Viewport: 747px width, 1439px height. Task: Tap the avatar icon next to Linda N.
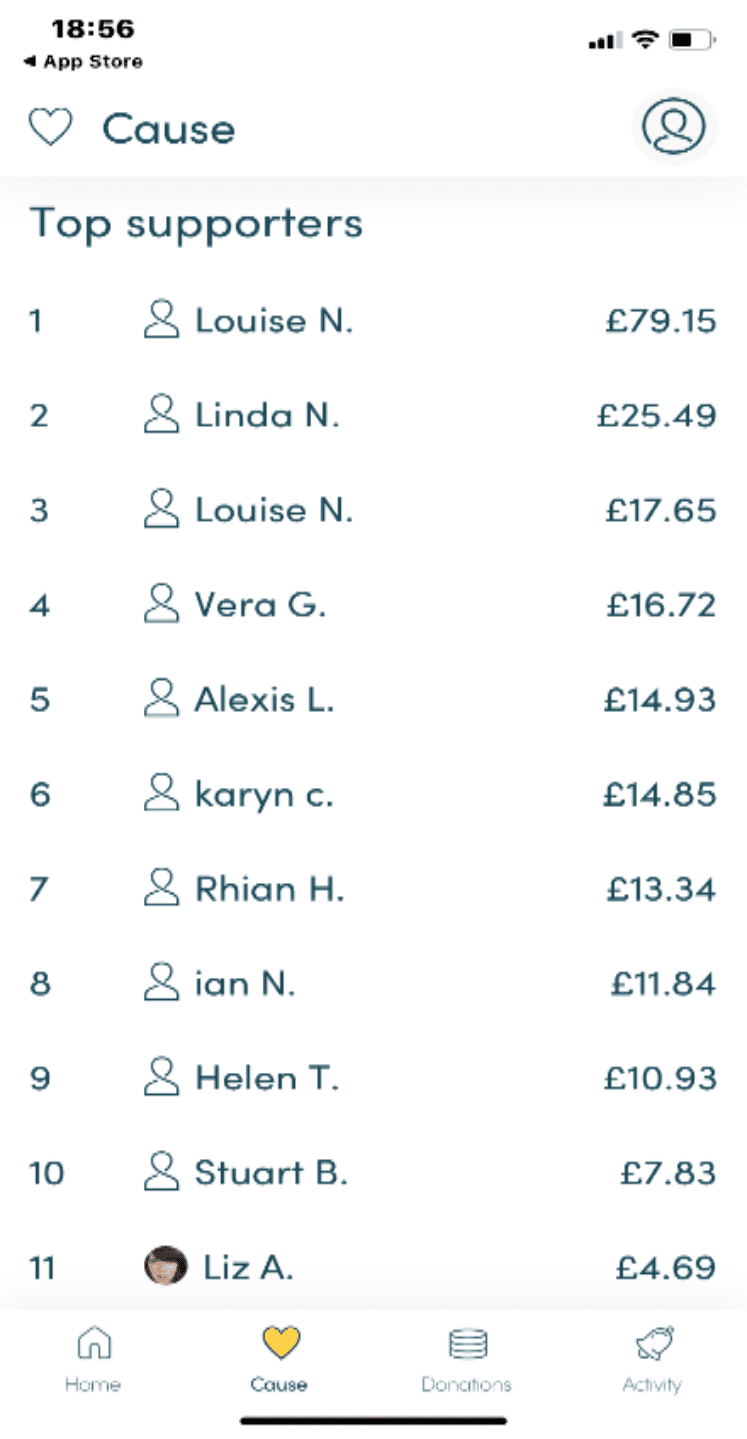(161, 414)
